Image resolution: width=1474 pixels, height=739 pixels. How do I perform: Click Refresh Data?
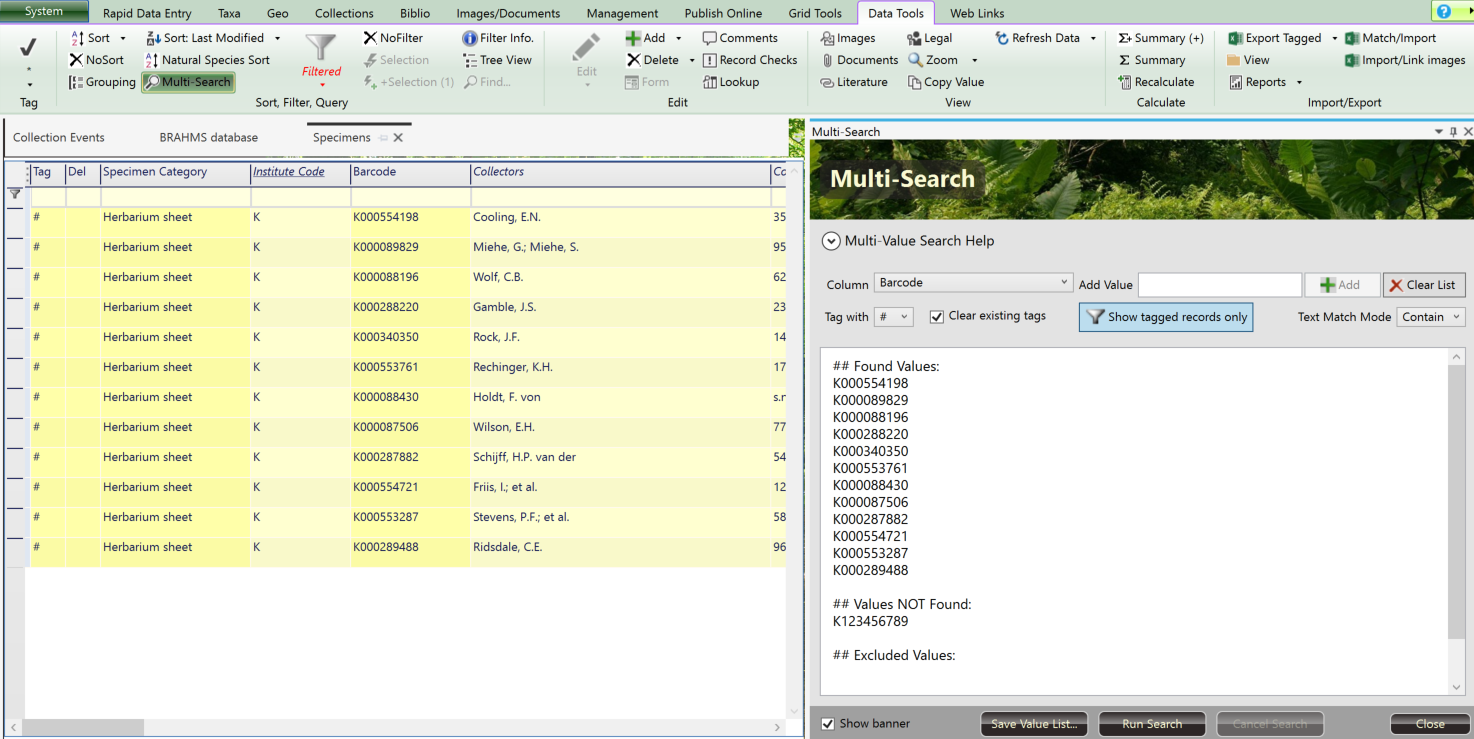tap(1038, 38)
